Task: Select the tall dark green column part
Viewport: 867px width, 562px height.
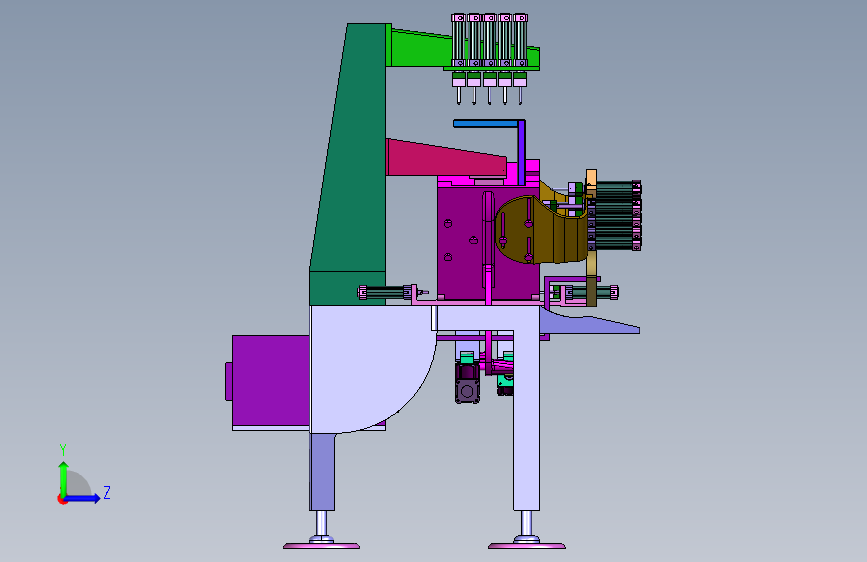Action: click(x=354, y=166)
